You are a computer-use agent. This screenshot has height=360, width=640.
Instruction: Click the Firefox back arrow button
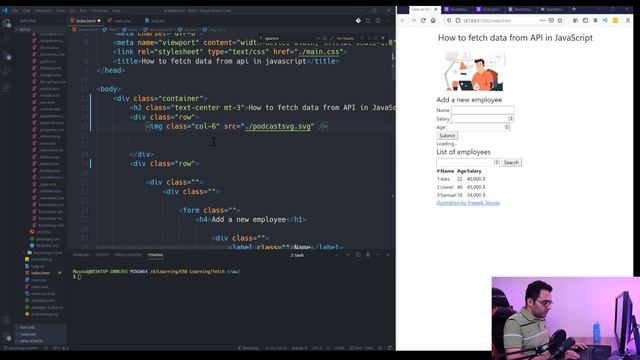point(403,20)
